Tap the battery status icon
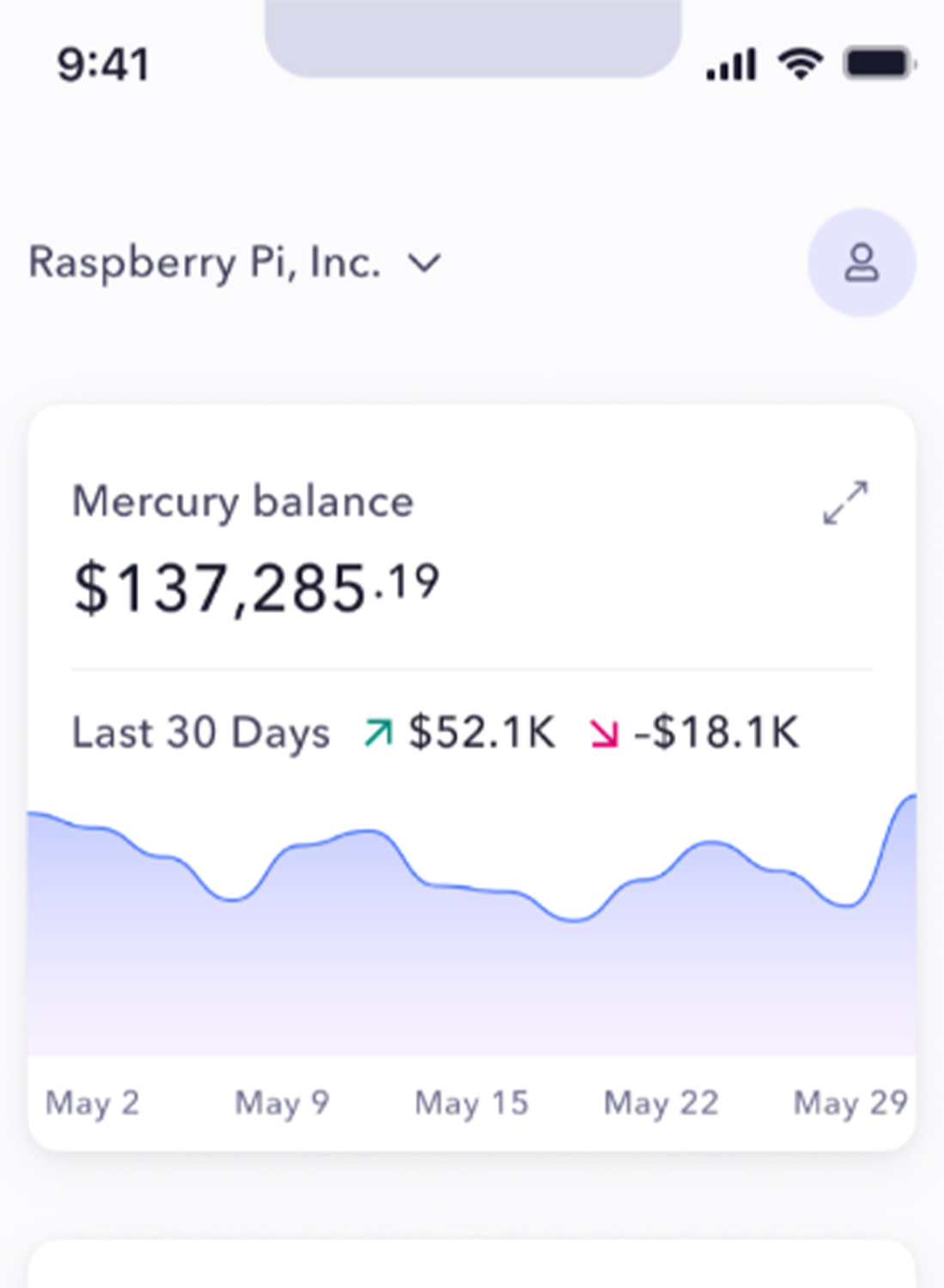 (880, 64)
